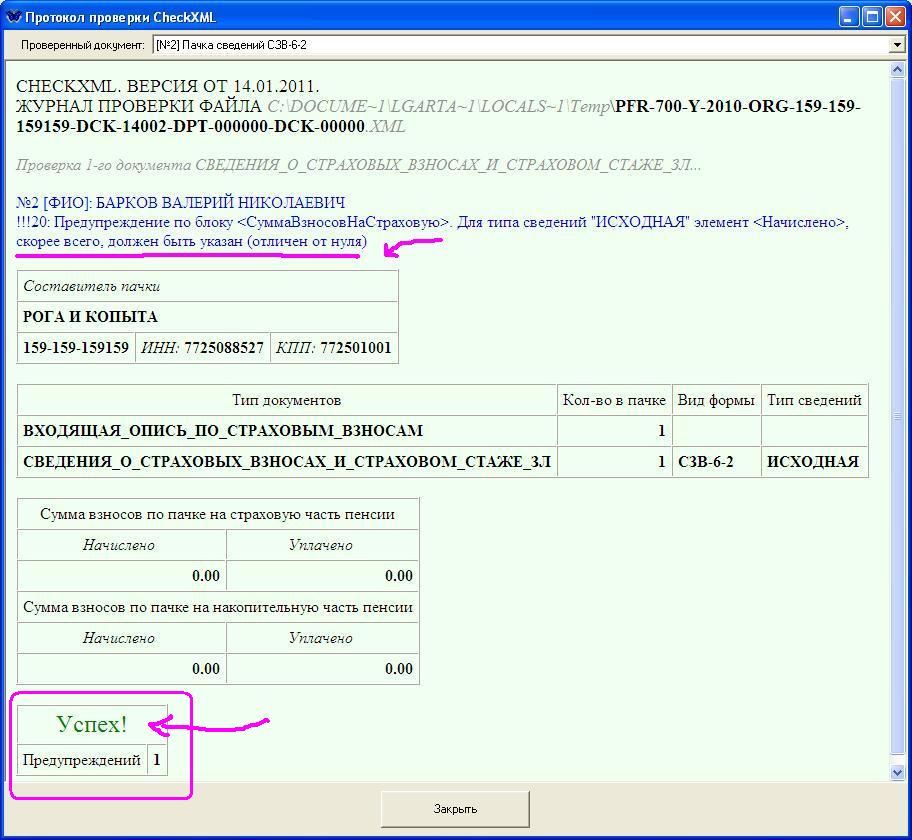The image size is (912, 840).
Task: Click the CheckXML butterfly title icon
Action: click(x=13, y=17)
